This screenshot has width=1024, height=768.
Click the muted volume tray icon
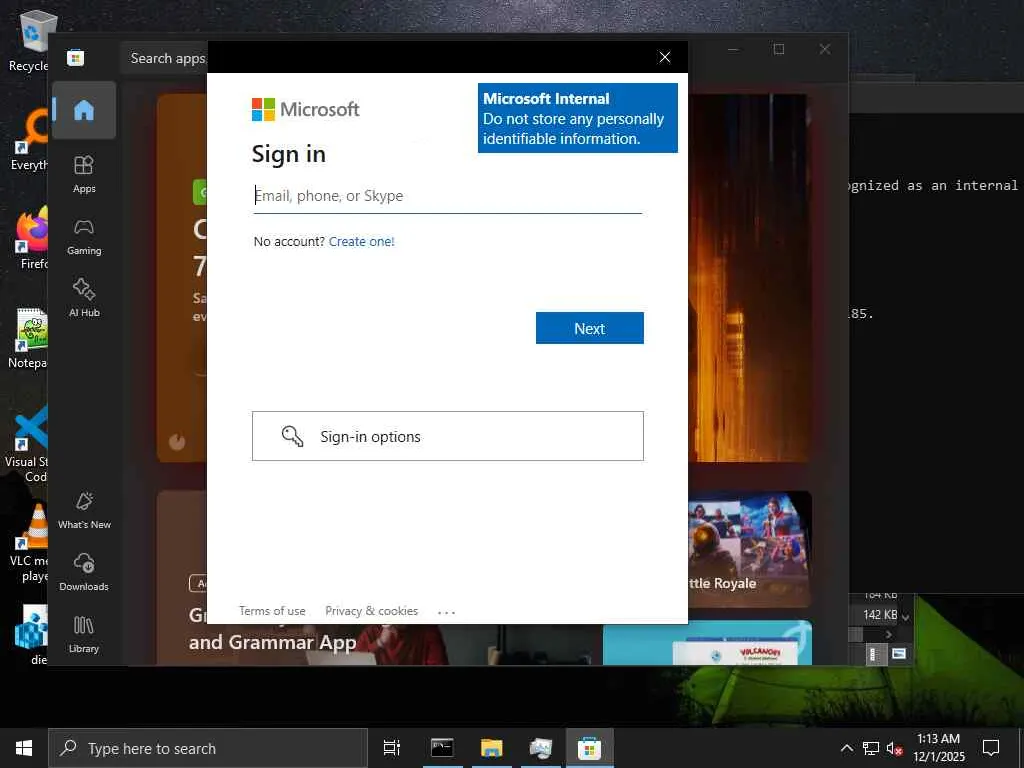tap(894, 748)
